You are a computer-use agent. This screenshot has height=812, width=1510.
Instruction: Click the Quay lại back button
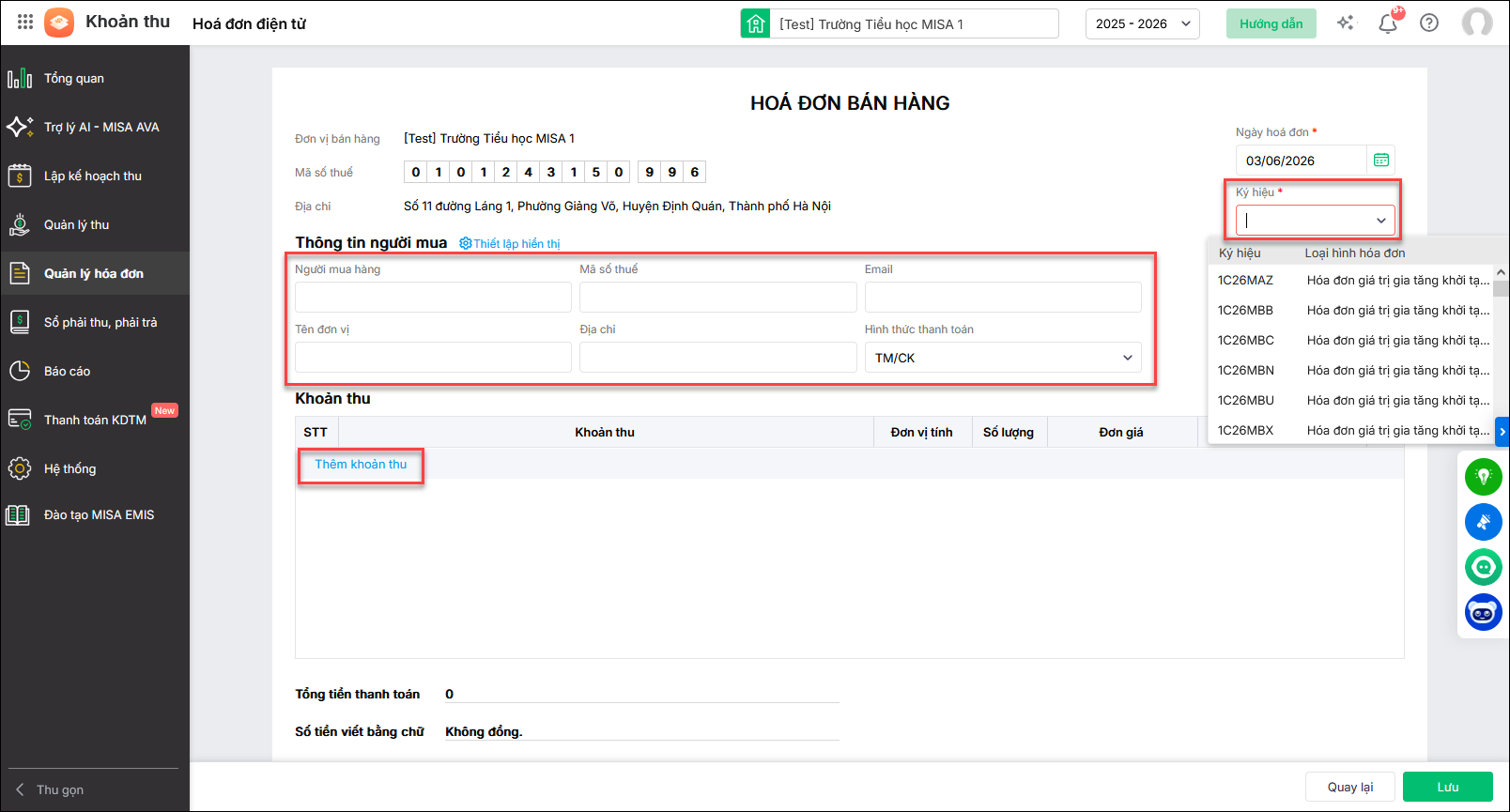pyautogui.click(x=1350, y=787)
